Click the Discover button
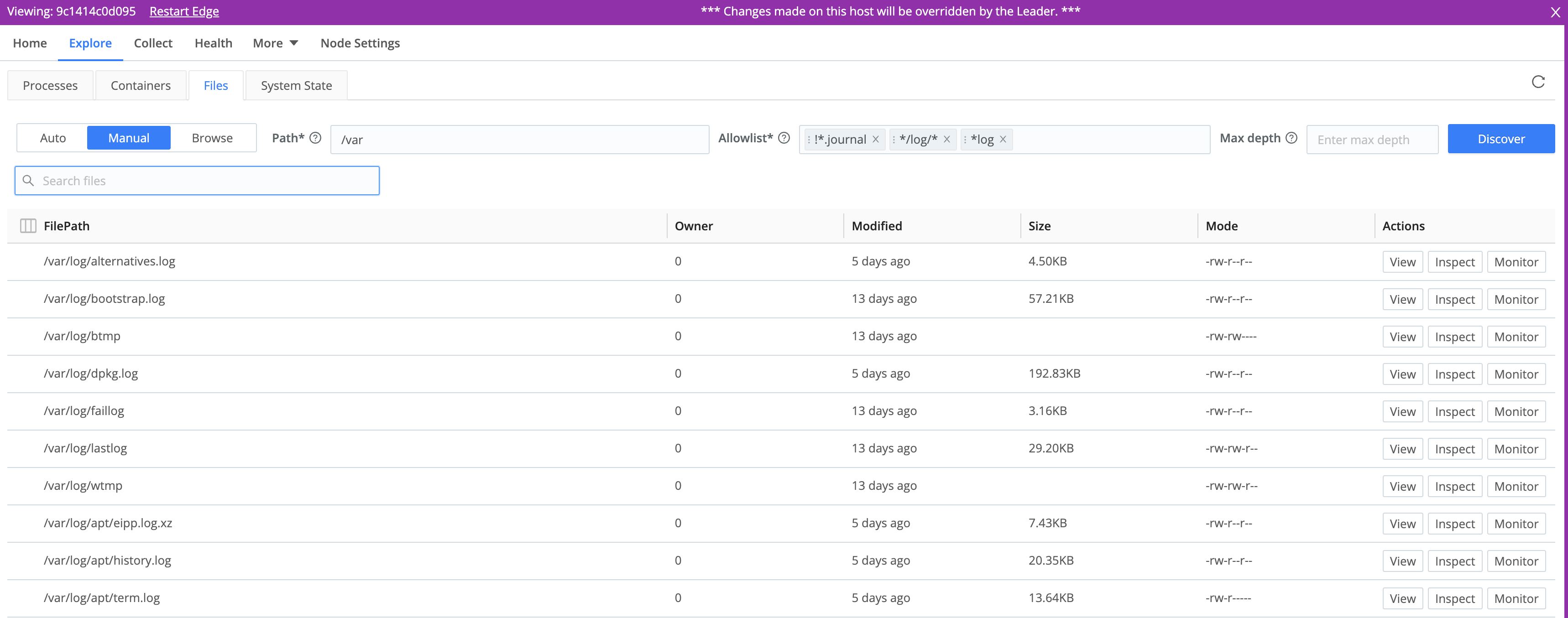The width and height of the screenshot is (1568, 618). pos(1501,139)
